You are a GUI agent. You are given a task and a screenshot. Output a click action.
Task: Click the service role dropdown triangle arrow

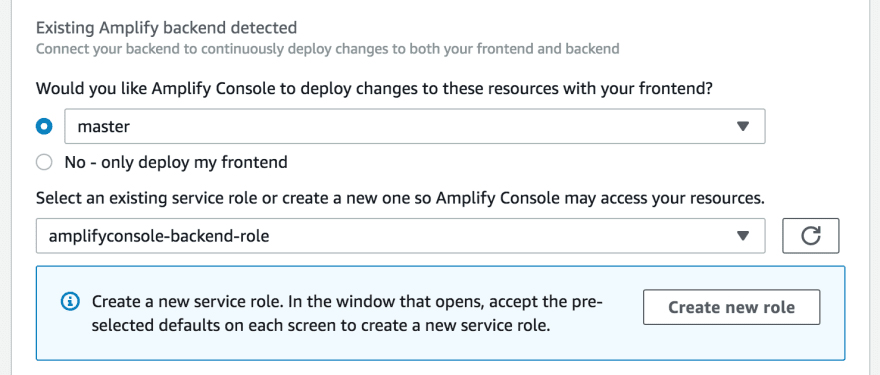point(743,236)
